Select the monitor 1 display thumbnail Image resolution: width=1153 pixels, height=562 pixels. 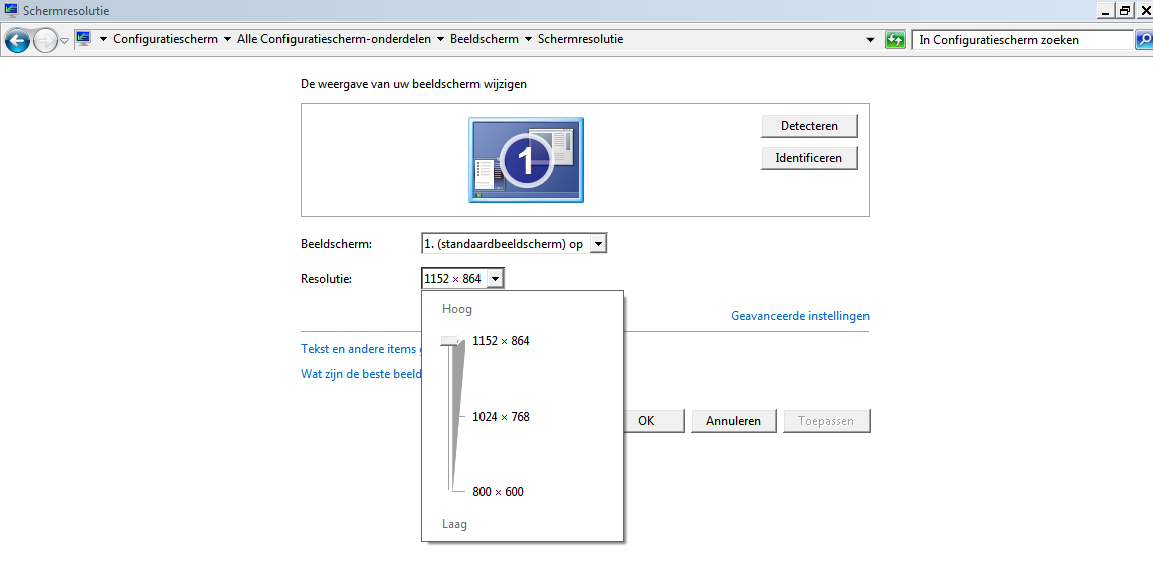(x=526, y=160)
